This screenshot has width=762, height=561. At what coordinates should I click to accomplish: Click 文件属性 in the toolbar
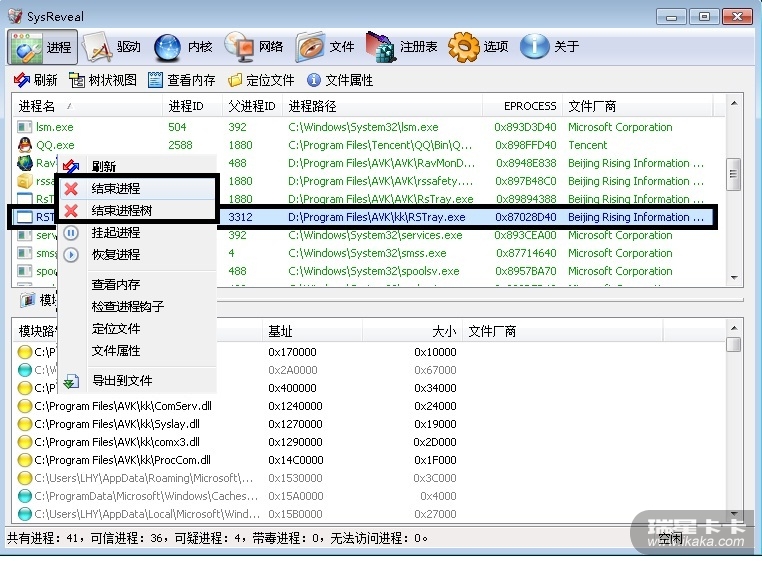tap(340, 80)
